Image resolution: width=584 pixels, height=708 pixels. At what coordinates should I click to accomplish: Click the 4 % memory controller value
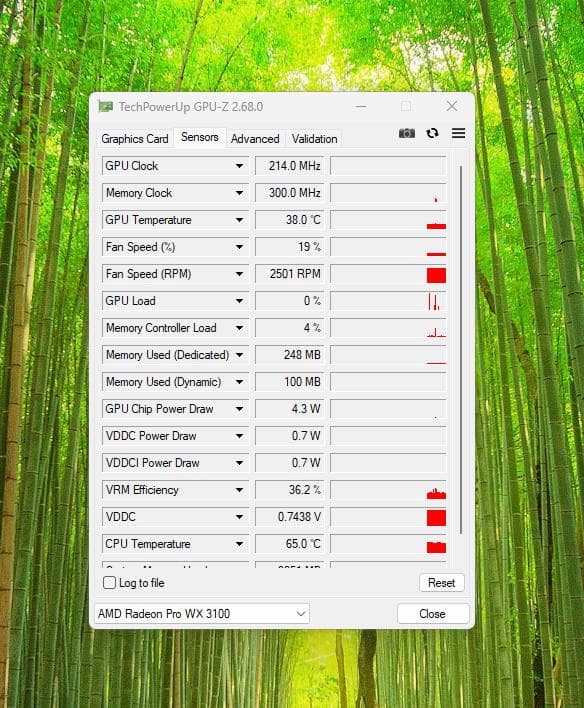pyautogui.click(x=290, y=328)
